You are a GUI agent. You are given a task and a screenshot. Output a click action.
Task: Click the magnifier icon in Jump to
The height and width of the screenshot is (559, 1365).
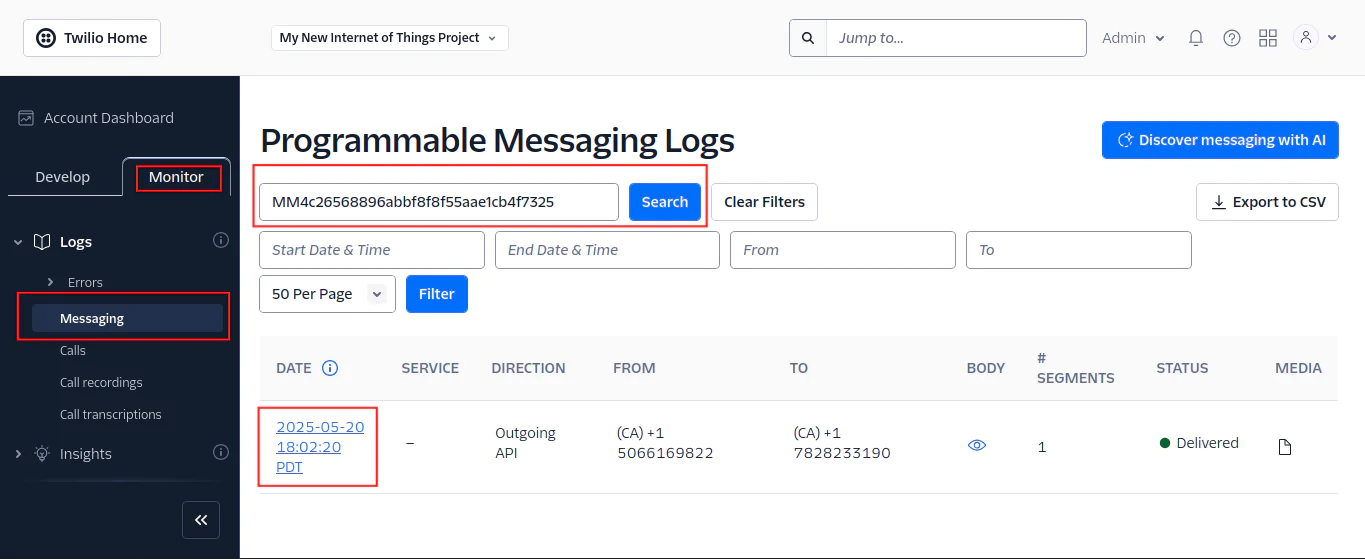coord(808,38)
